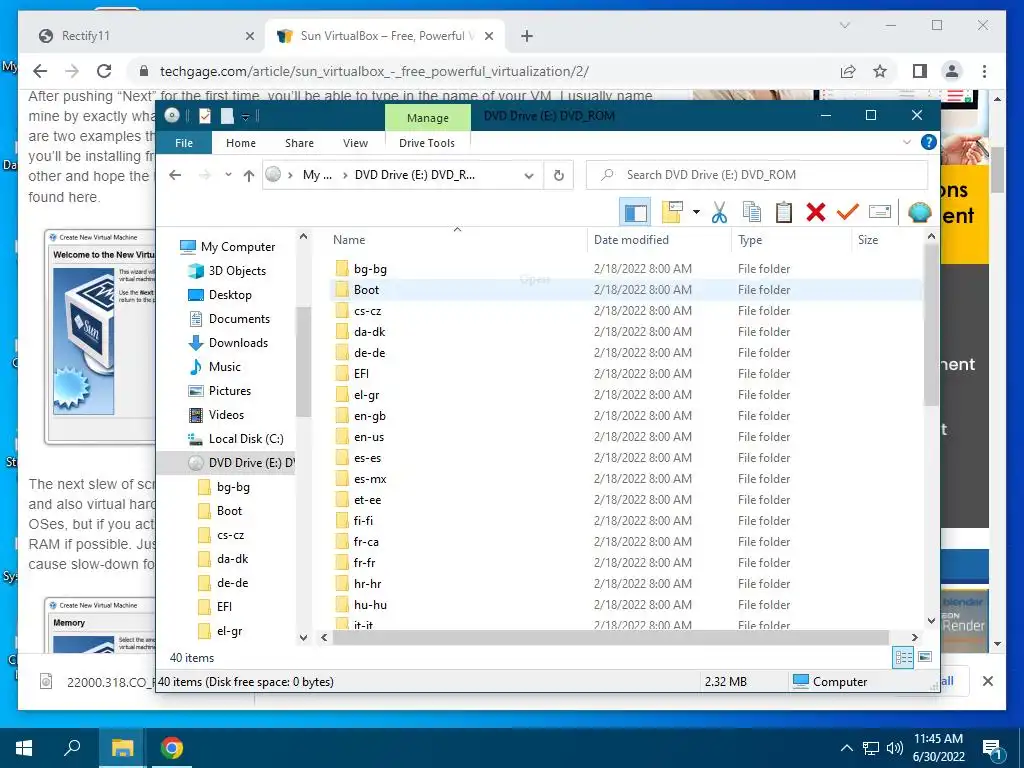The height and width of the screenshot is (768, 1024).
Task: Bookmark this page star icon
Action: (x=880, y=71)
